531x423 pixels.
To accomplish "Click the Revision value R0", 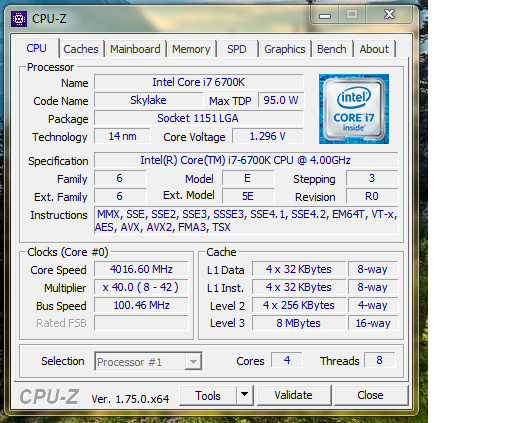I will tap(372, 196).
